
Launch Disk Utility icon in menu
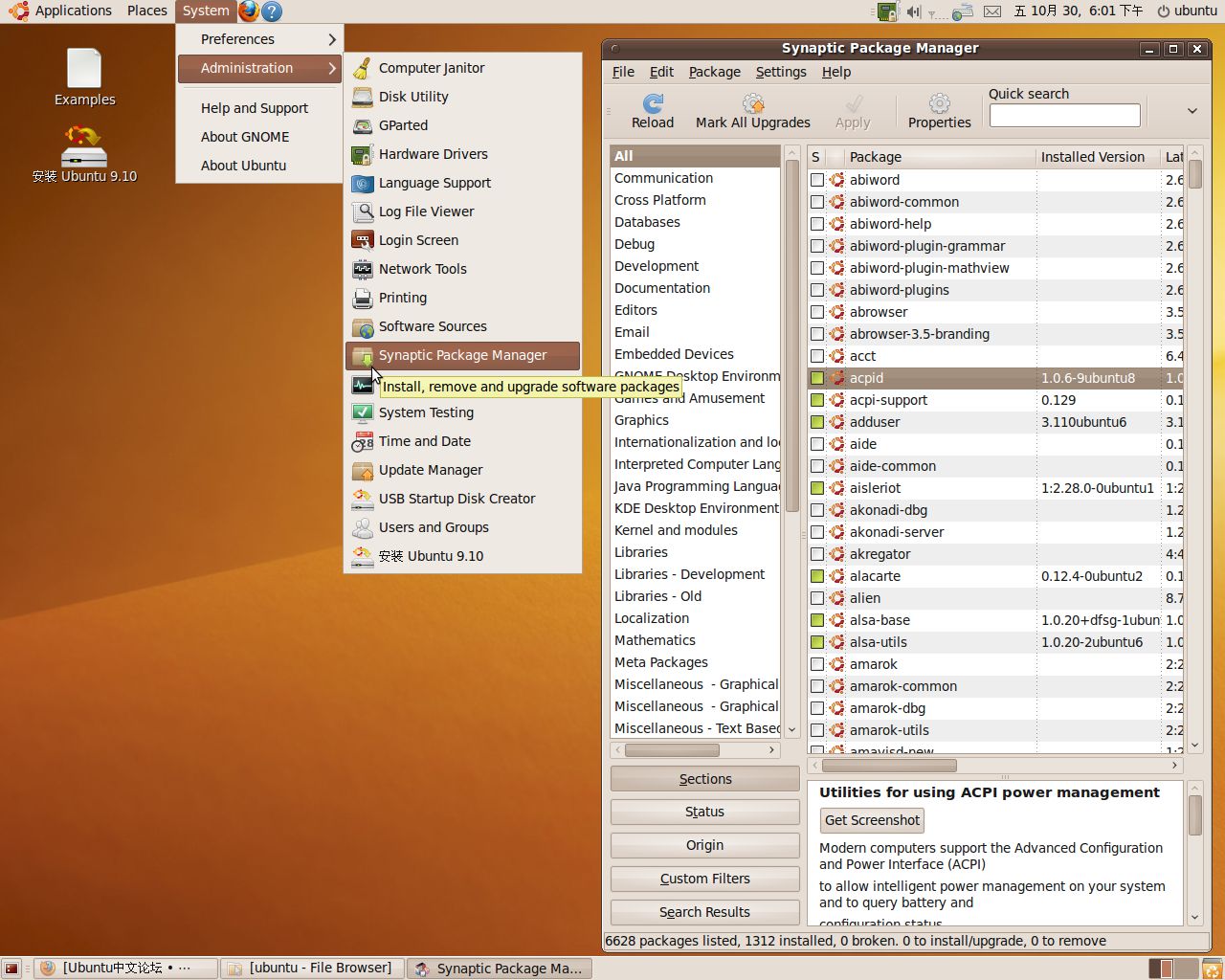363,97
